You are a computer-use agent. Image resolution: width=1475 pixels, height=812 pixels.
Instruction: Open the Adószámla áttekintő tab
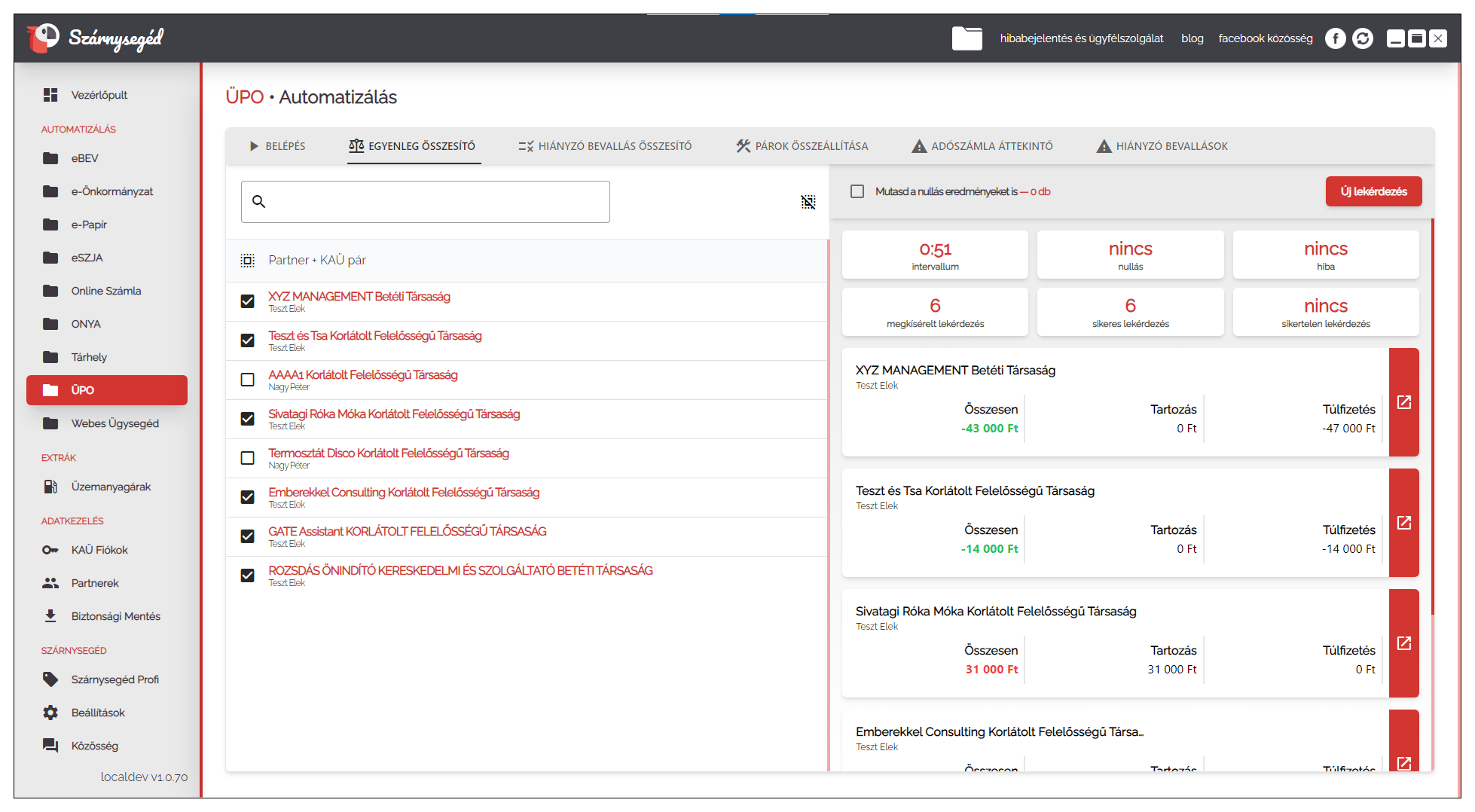pos(982,146)
